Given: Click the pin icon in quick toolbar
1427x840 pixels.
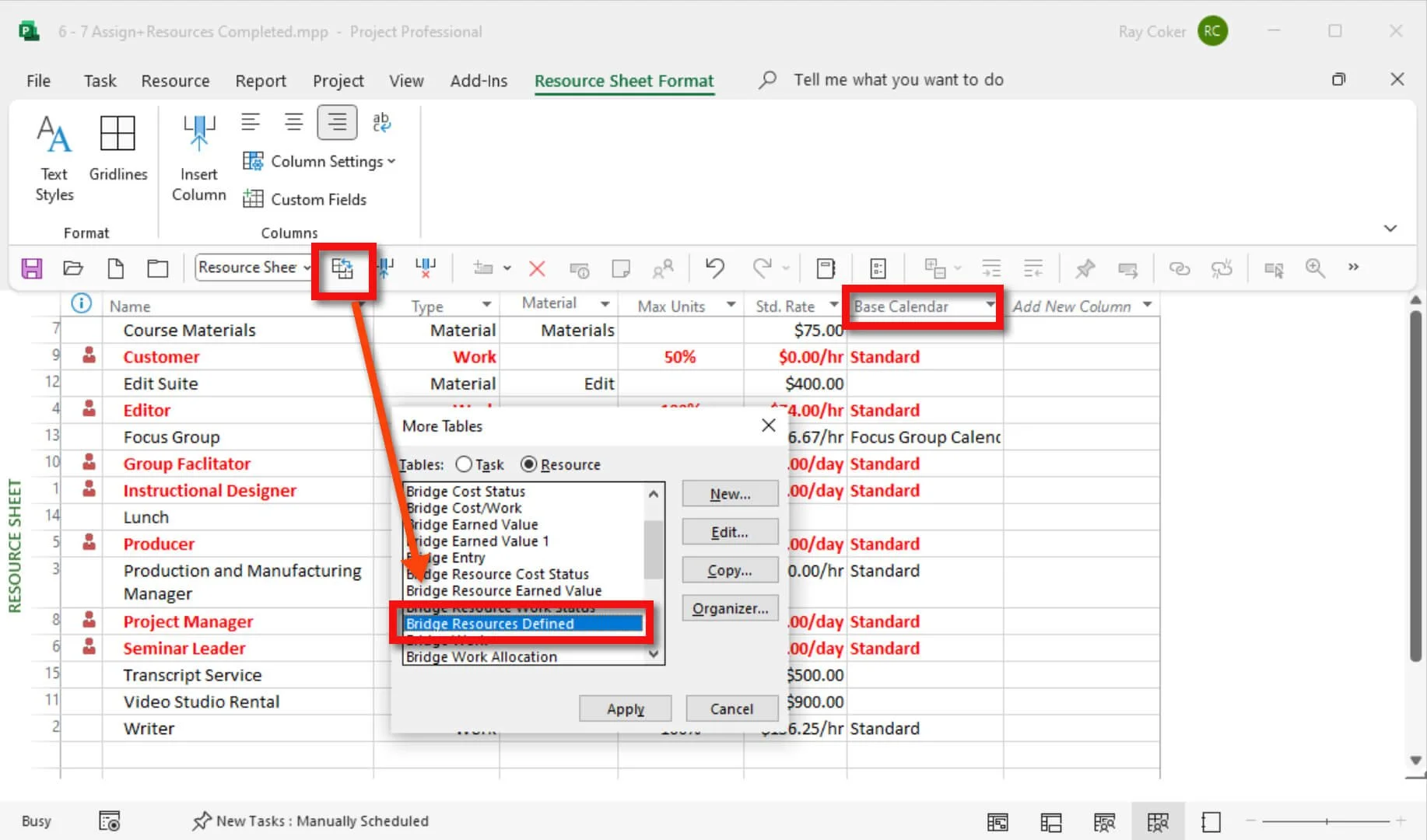Looking at the screenshot, I should point(1085,268).
